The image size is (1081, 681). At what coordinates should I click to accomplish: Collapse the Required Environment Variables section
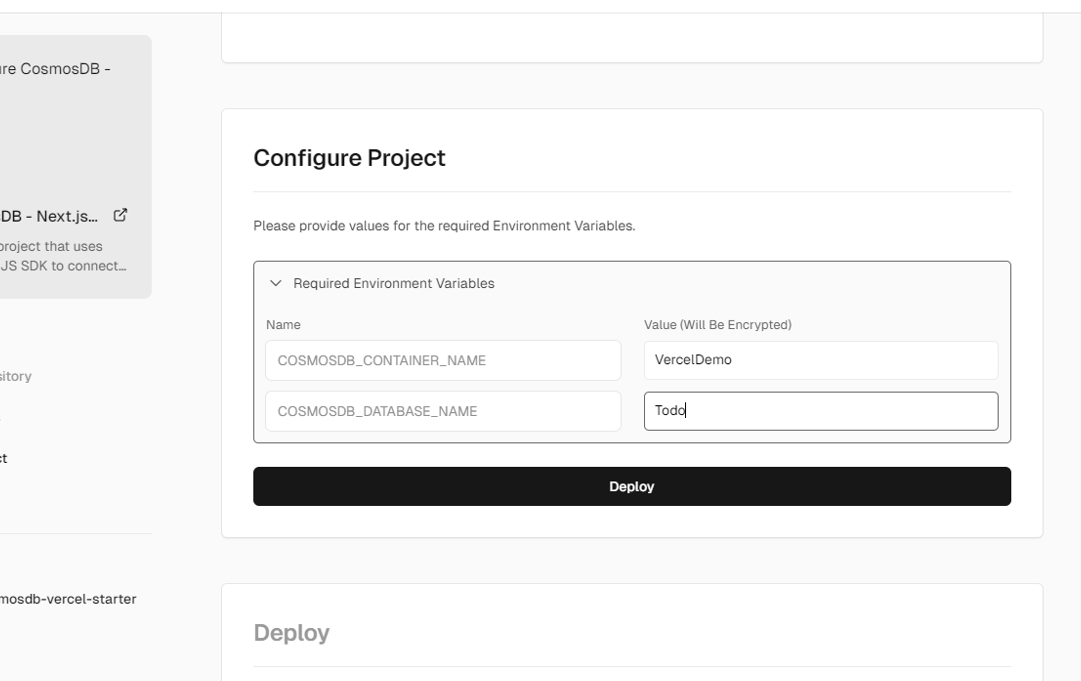[276, 283]
